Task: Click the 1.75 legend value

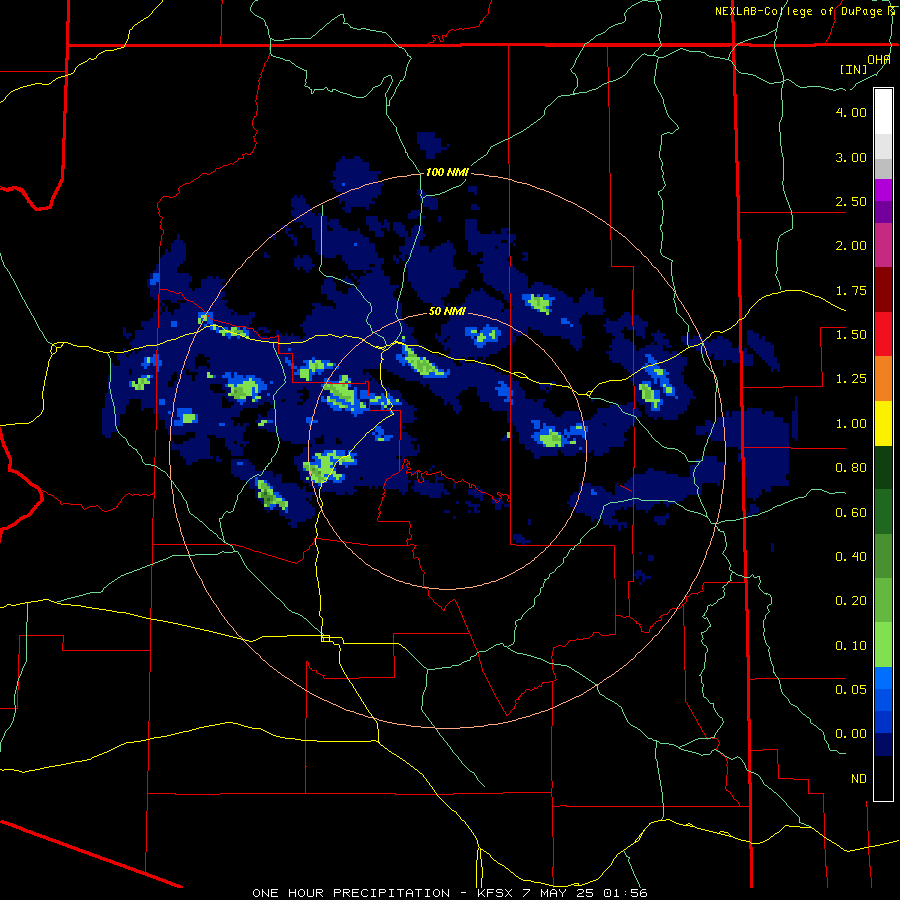Action: point(851,290)
